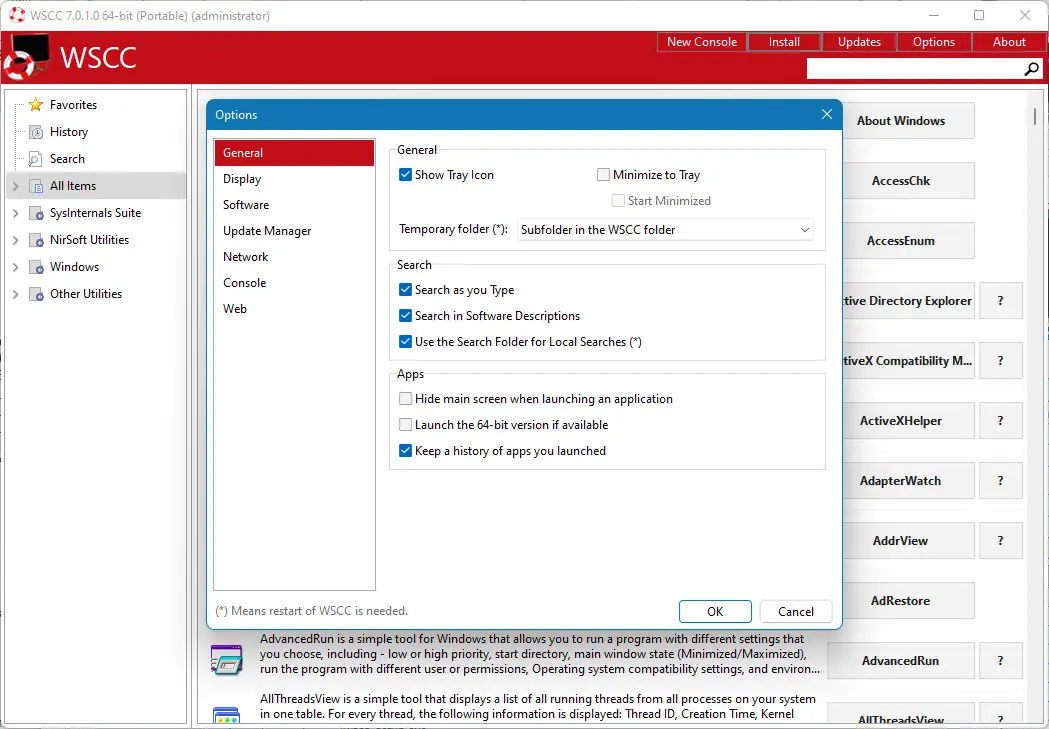1049x729 pixels.
Task: Cancel the Options dialog
Action: point(796,611)
